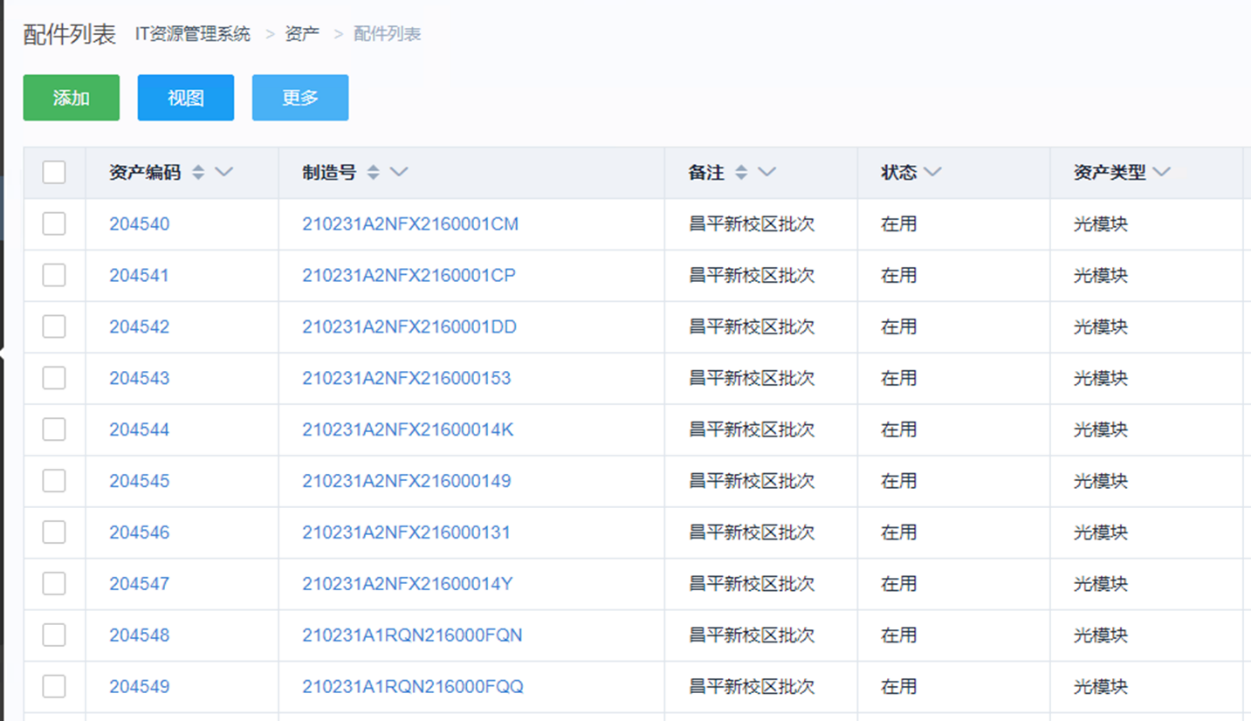Open serial 210231A2NFX2160001DD
The image size is (1251, 721).
click(410, 326)
